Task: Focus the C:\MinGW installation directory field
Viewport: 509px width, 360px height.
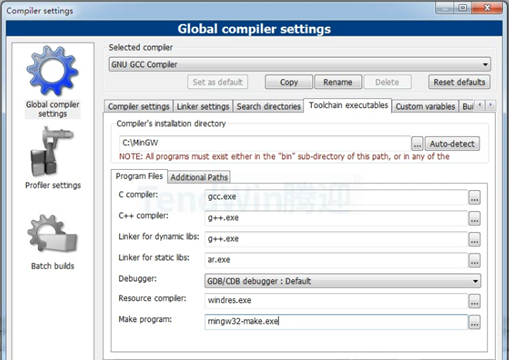Action: pos(265,143)
